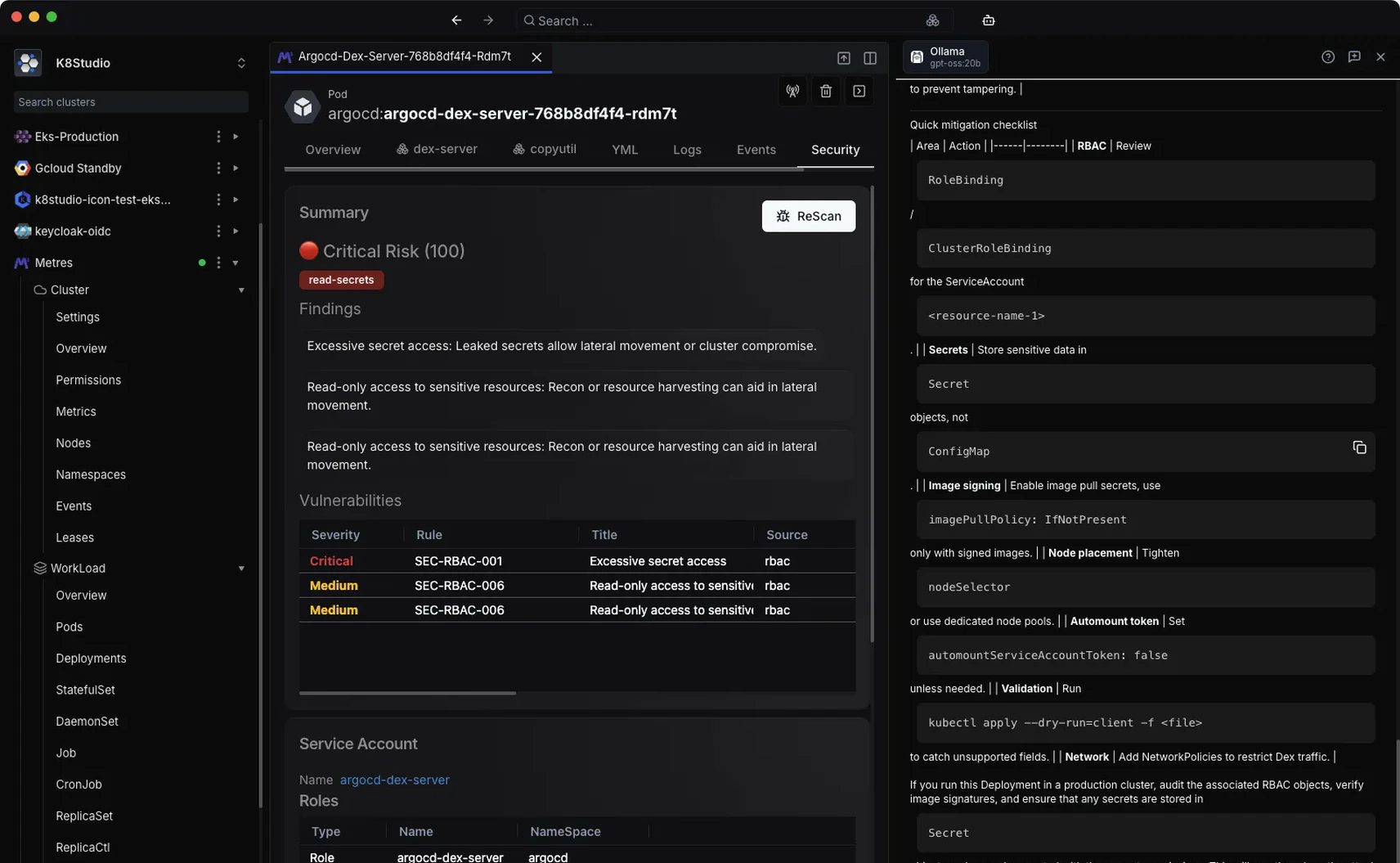Open Namespaces in the Cluster tree
Screen dimensions: 1400x863
point(91,475)
